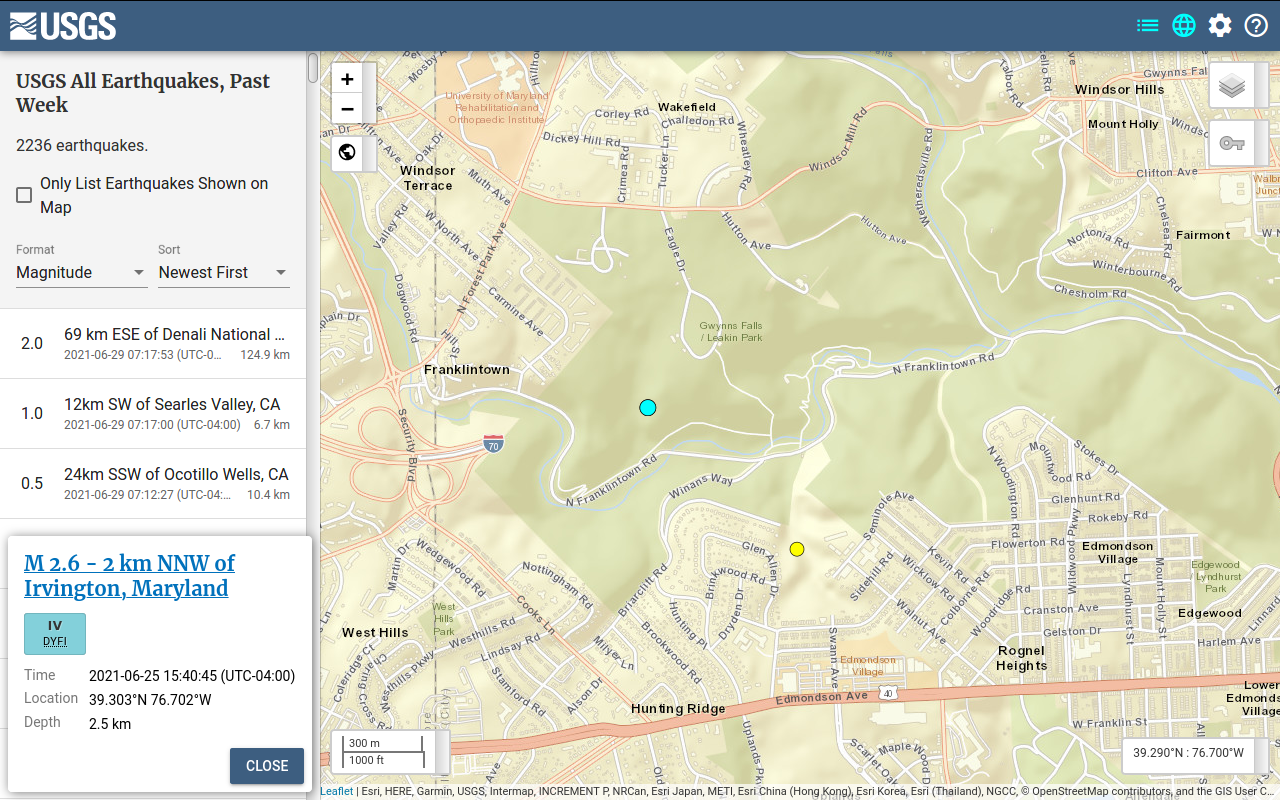Click the IV DYFI intensity badge
The height and width of the screenshot is (800, 1280).
[x=55, y=633]
